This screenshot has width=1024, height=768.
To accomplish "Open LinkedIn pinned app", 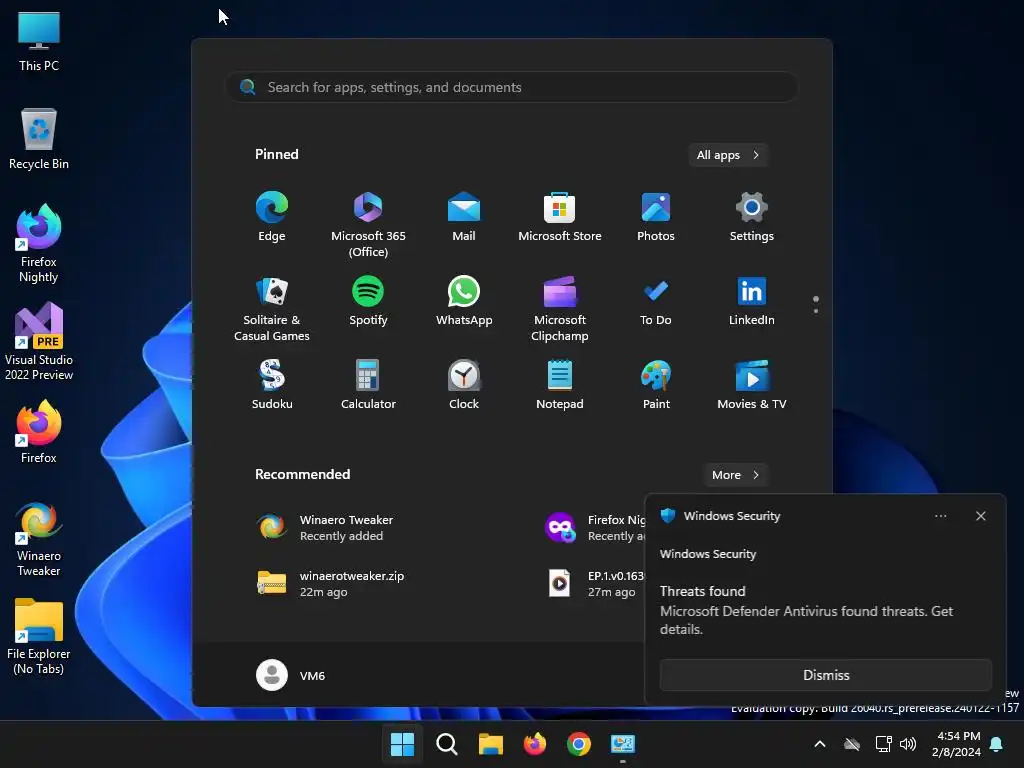I will 752,301.
